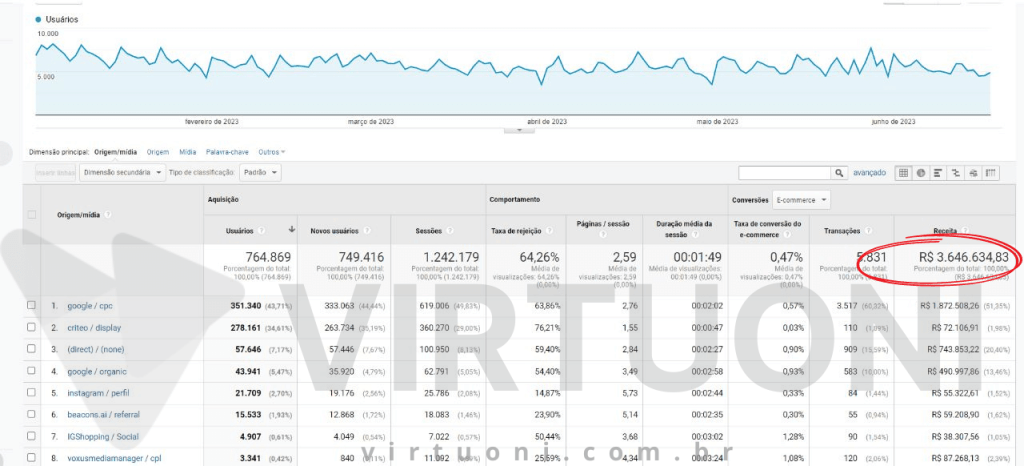Image resolution: width=1024 pixels, height=466 pixels.
Task: Open the E-commerce conversions dropdown
Action: (801, 200)
